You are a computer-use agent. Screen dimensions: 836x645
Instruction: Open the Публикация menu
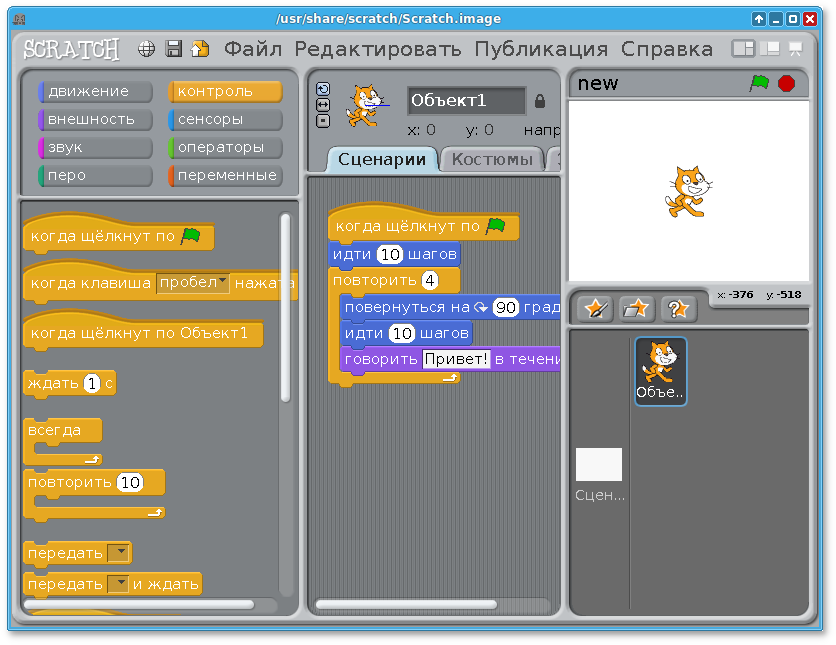[x=541, y=49]
